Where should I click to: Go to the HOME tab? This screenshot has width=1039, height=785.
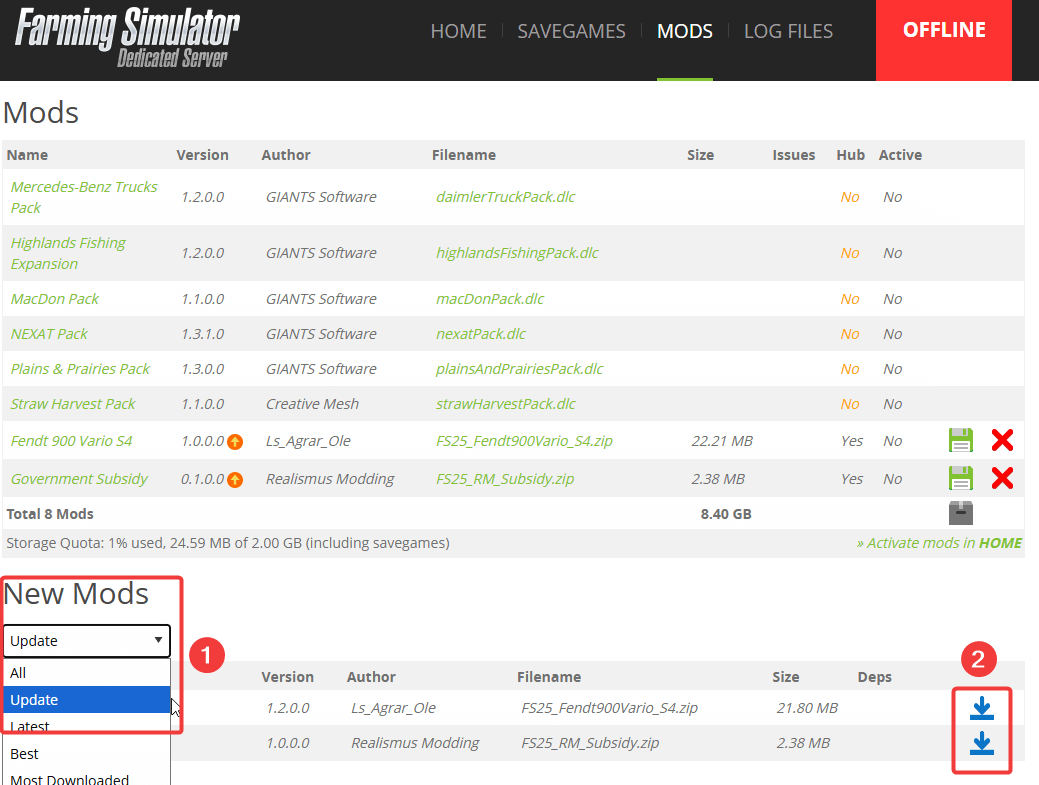(458, 31)
